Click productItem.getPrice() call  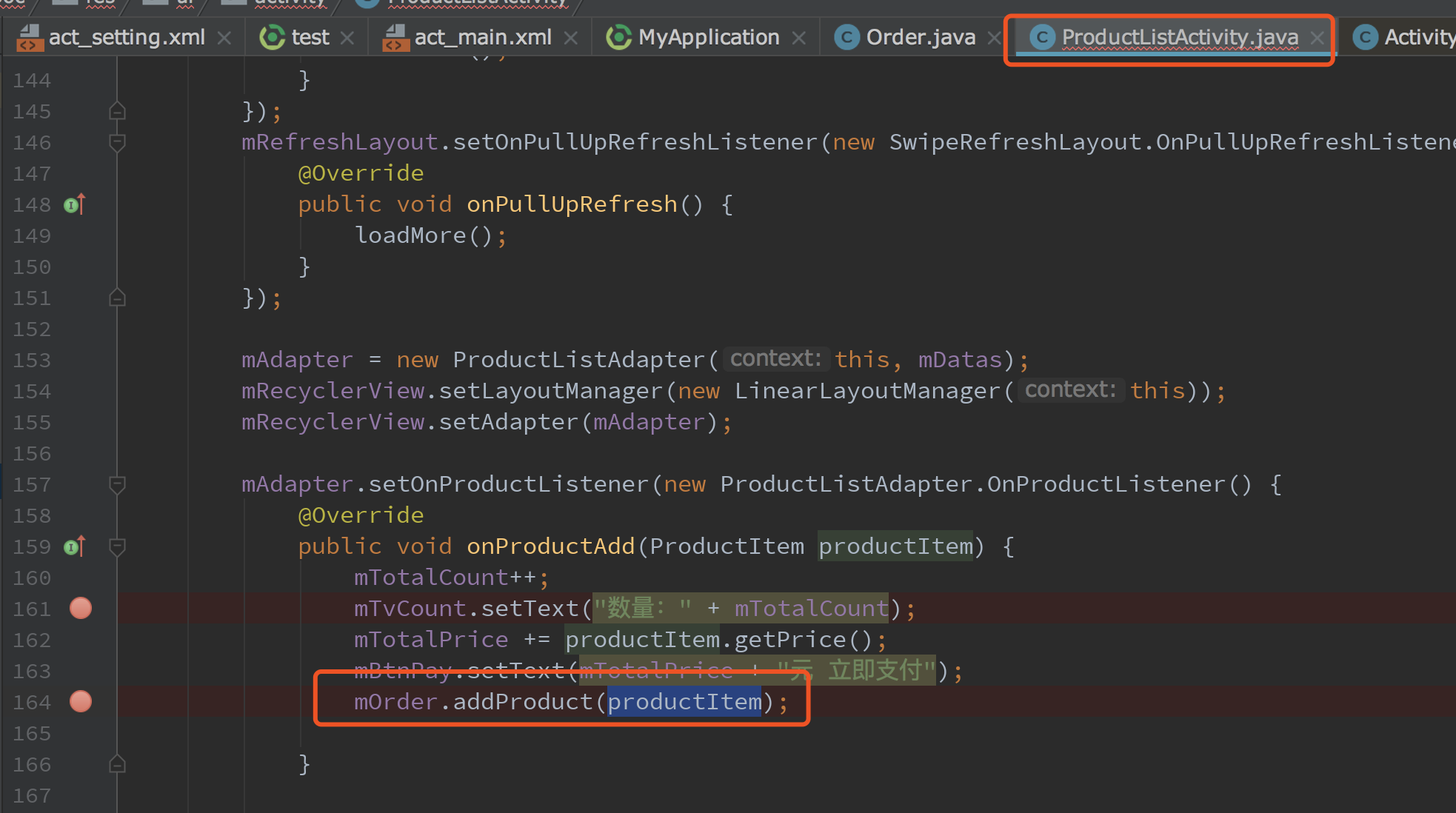tap(719, 640)
